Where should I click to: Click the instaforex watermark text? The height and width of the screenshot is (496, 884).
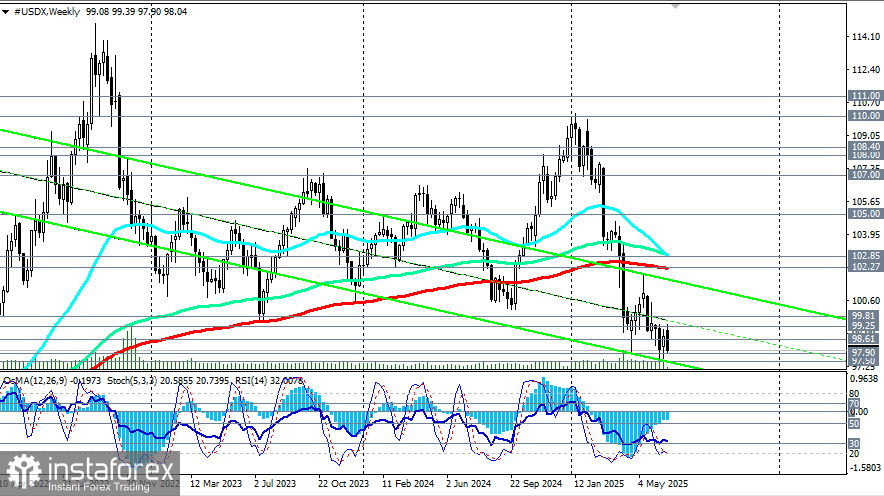click(x=109, y=470)
